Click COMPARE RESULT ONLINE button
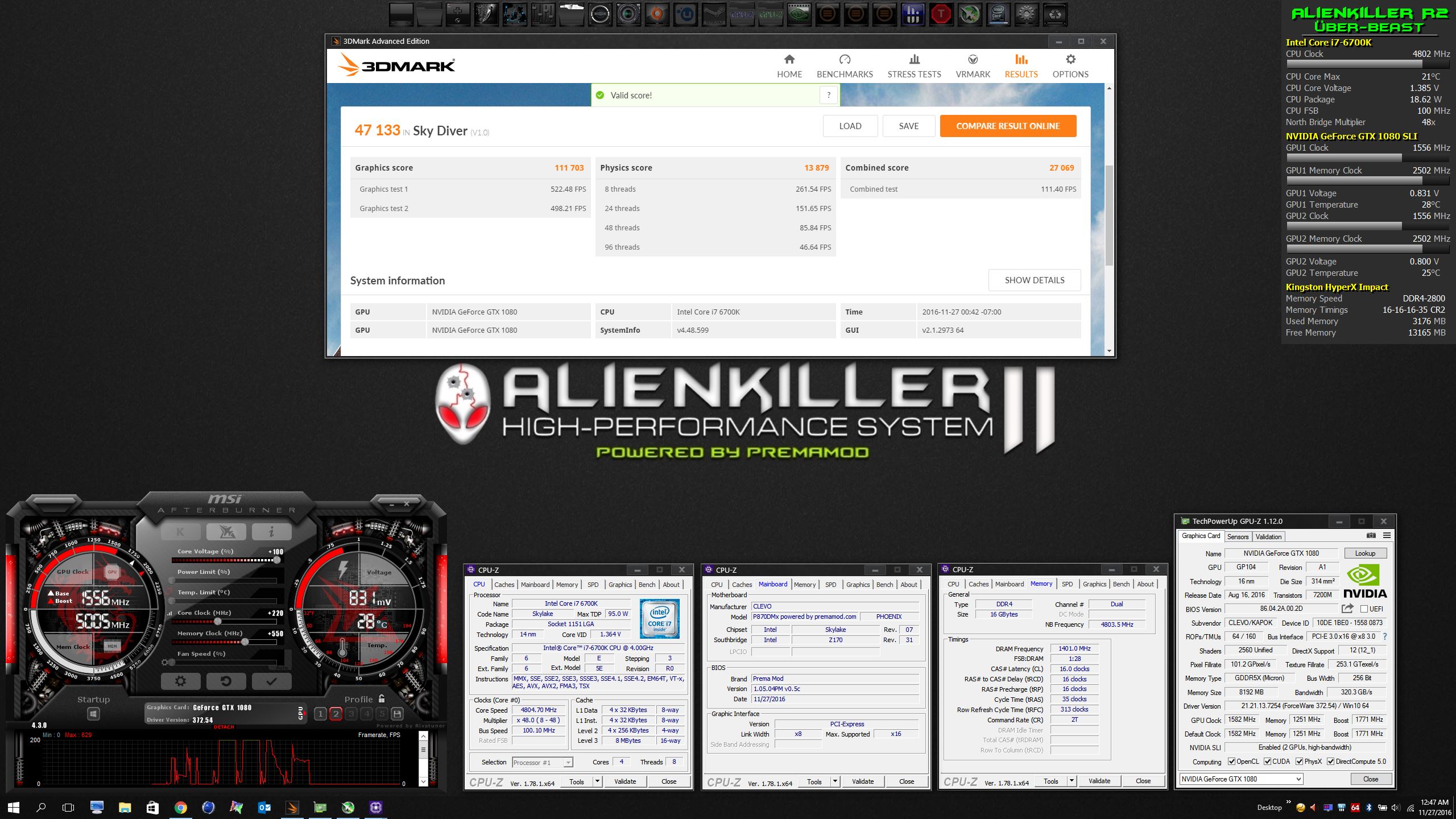The image size is (1456, 819). [1008, 126]
